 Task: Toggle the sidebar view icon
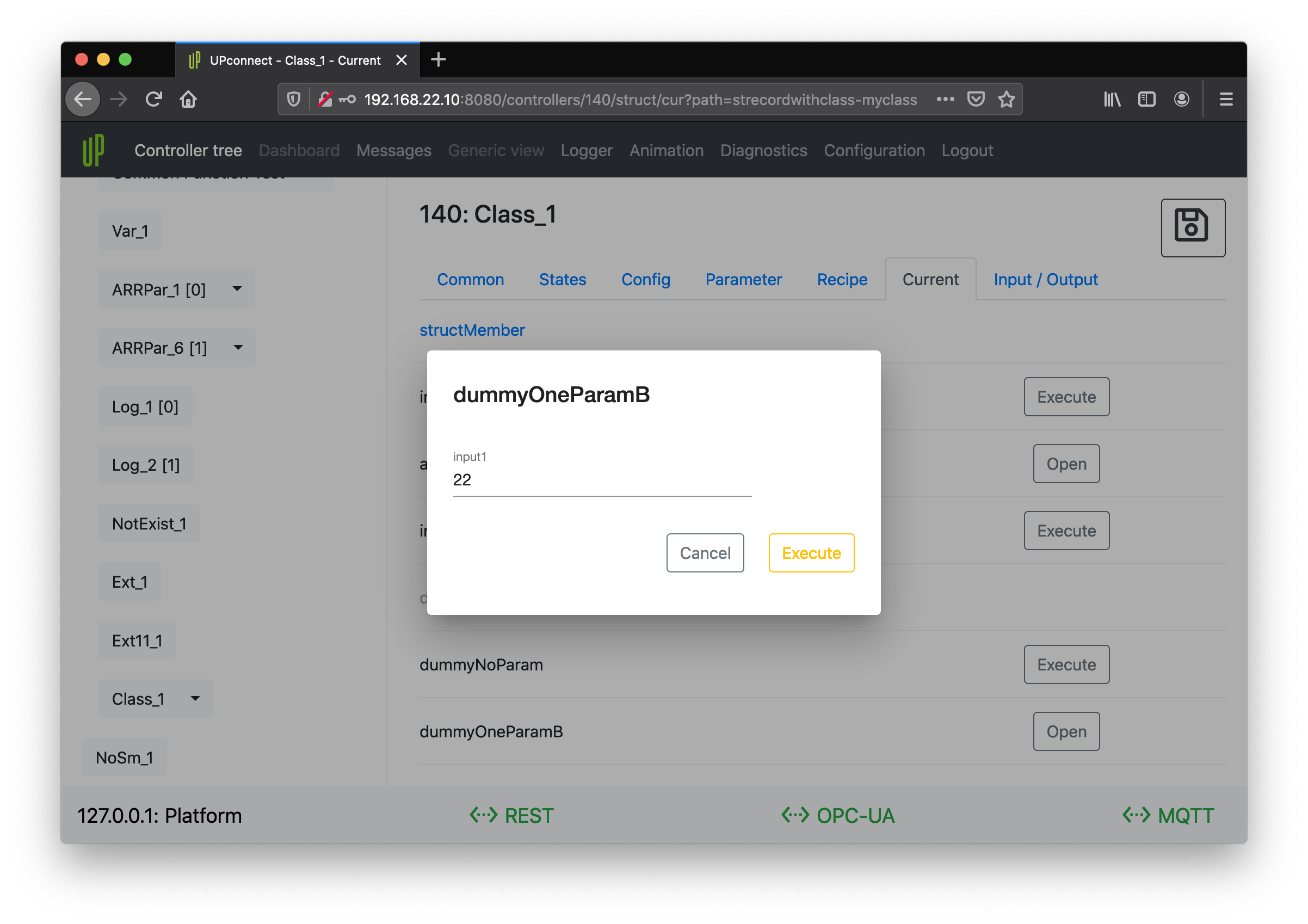1146,100
